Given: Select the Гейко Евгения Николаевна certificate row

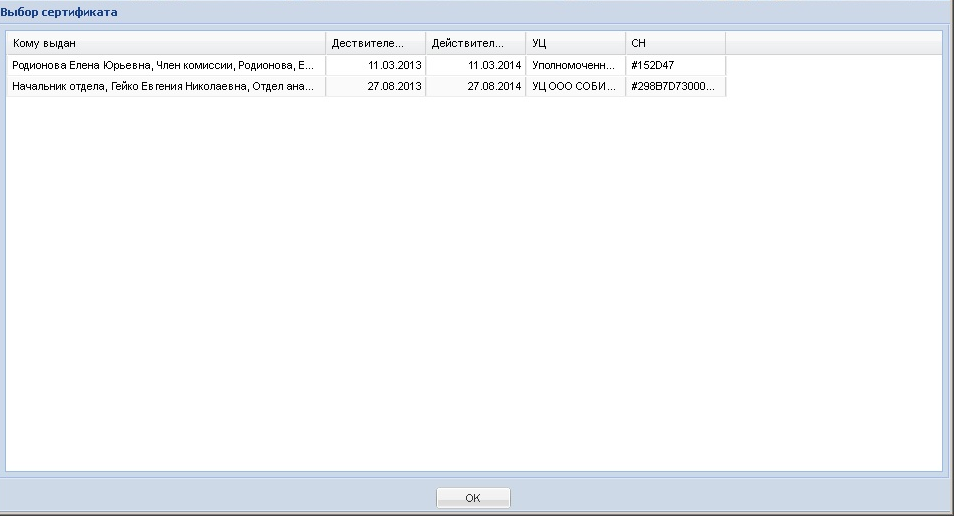Looking at the screenshot, I should click(x=163, y=87).
